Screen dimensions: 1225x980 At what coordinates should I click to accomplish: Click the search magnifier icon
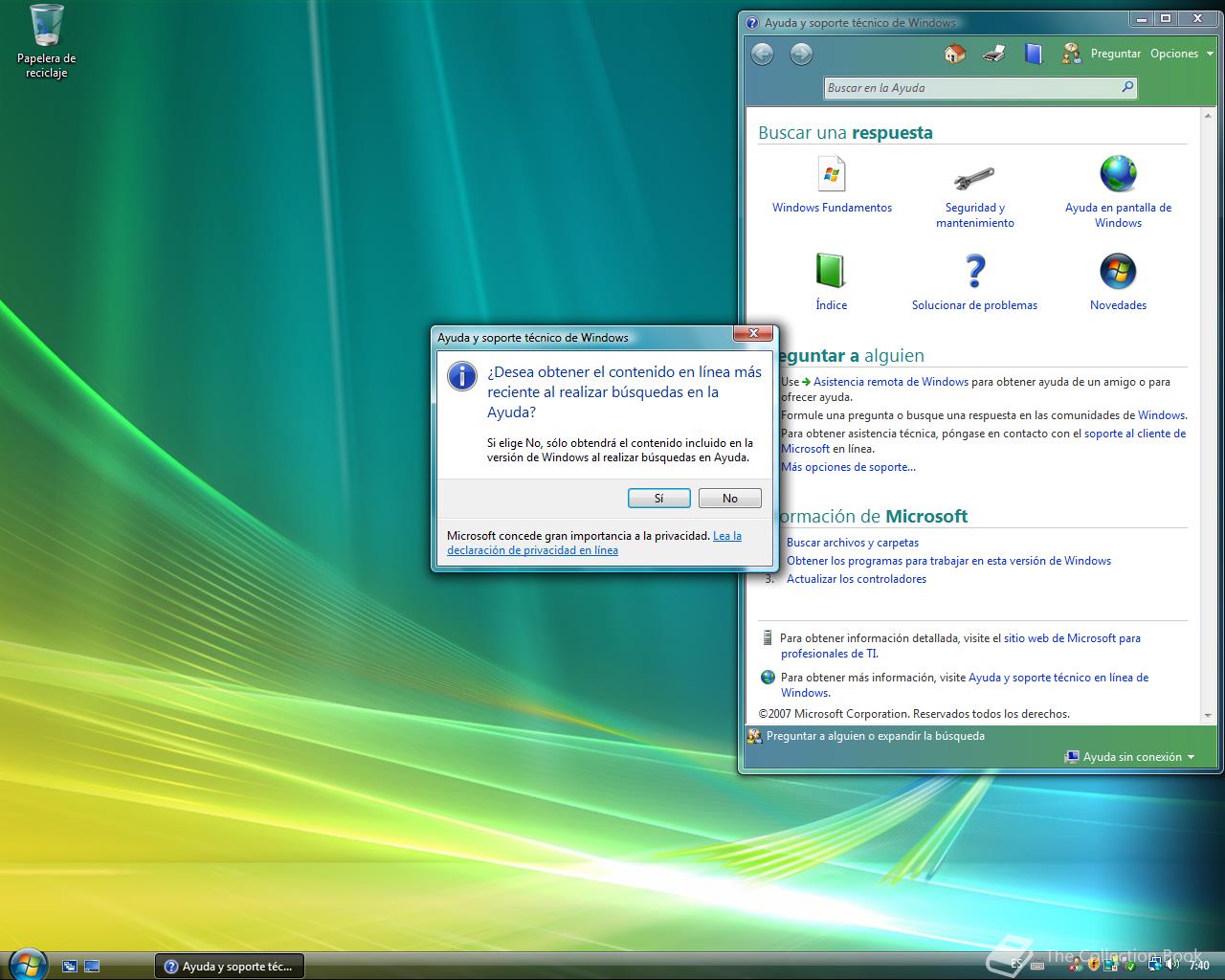click(1127, 87)
